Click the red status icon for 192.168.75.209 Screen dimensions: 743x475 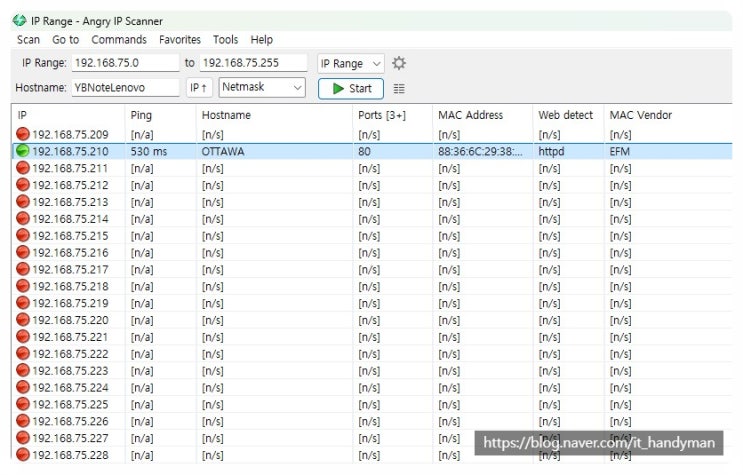click(x=22, y=134)
